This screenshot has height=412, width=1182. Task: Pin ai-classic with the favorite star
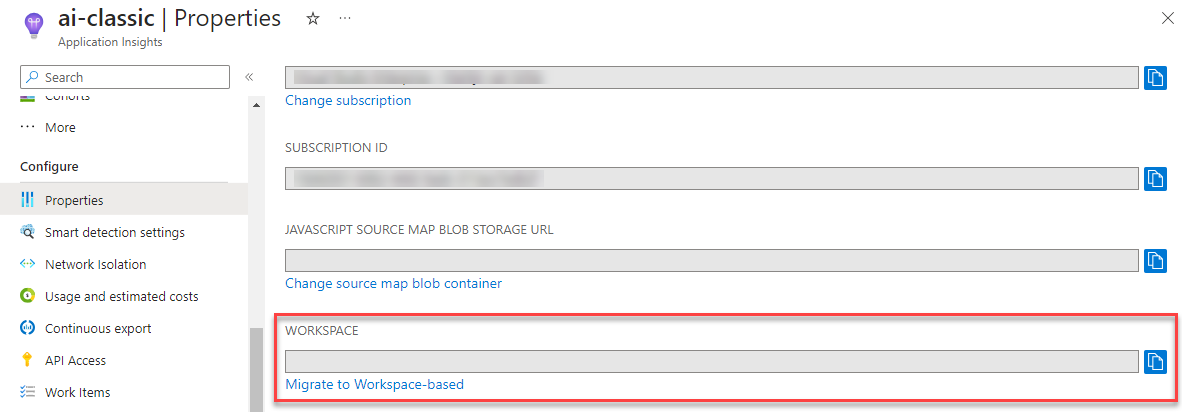(313, 19)
